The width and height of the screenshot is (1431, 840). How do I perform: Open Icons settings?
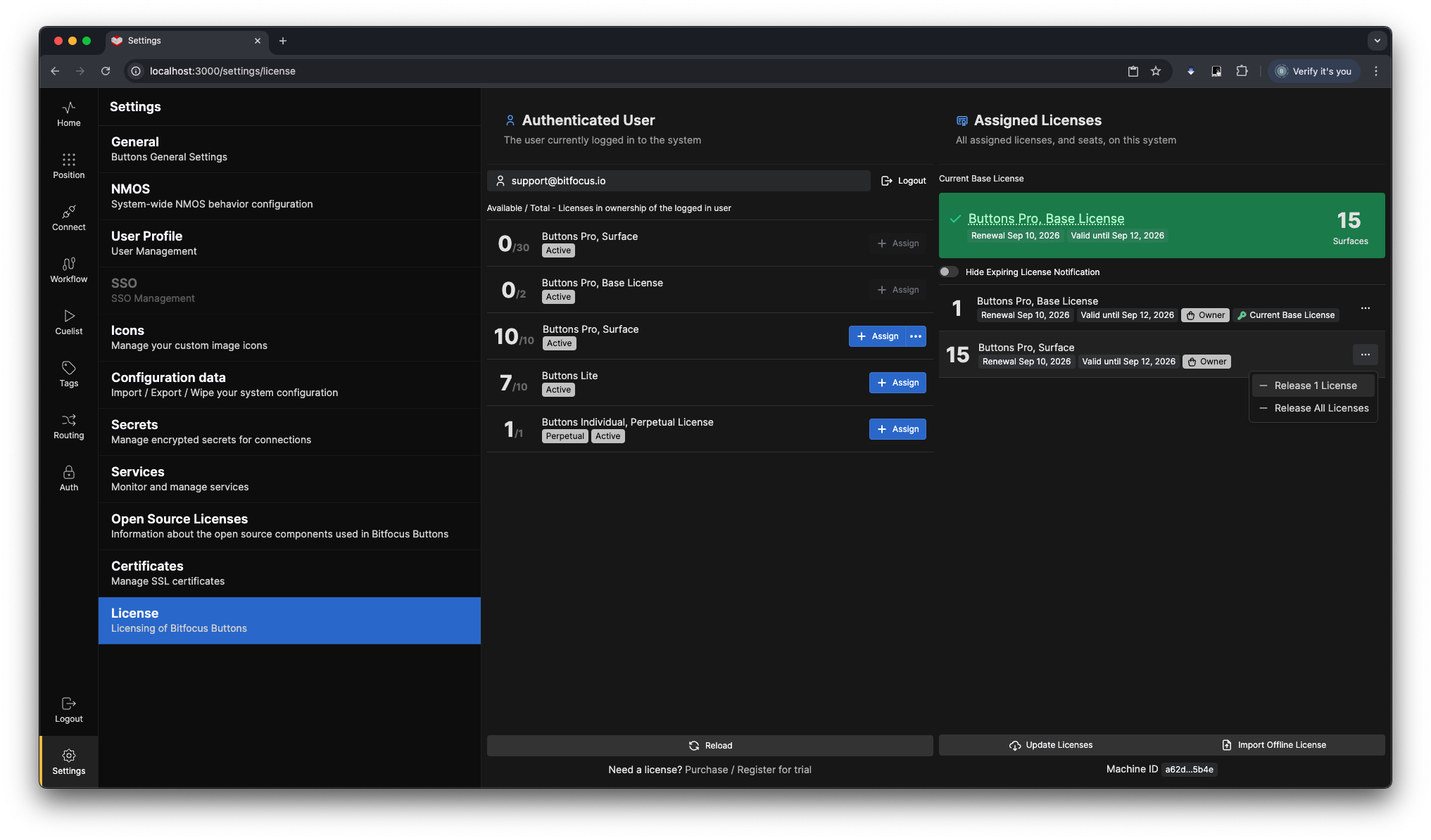[289, 338]
